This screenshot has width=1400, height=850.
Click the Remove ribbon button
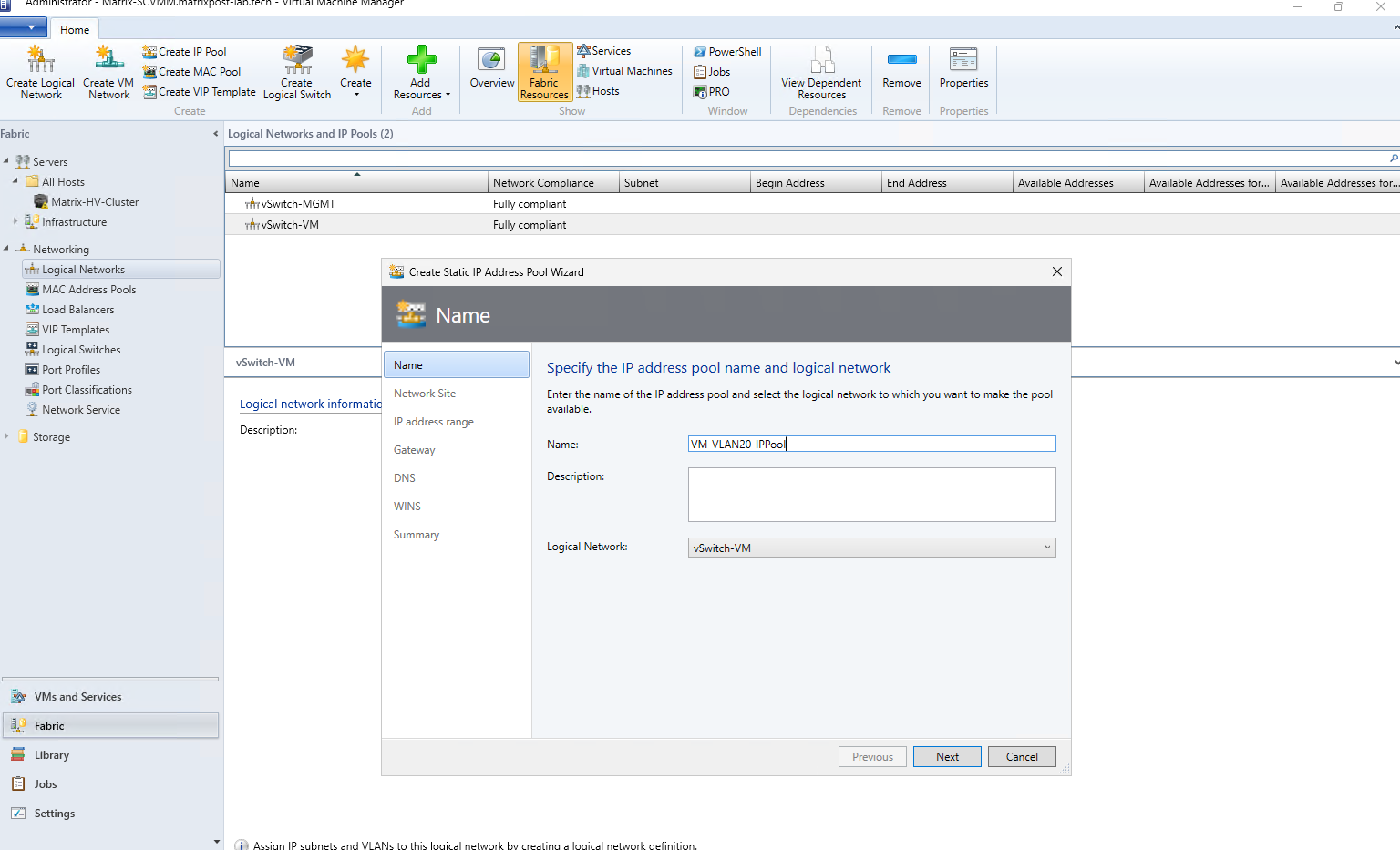pyautogui.click(x=901, y=68)
